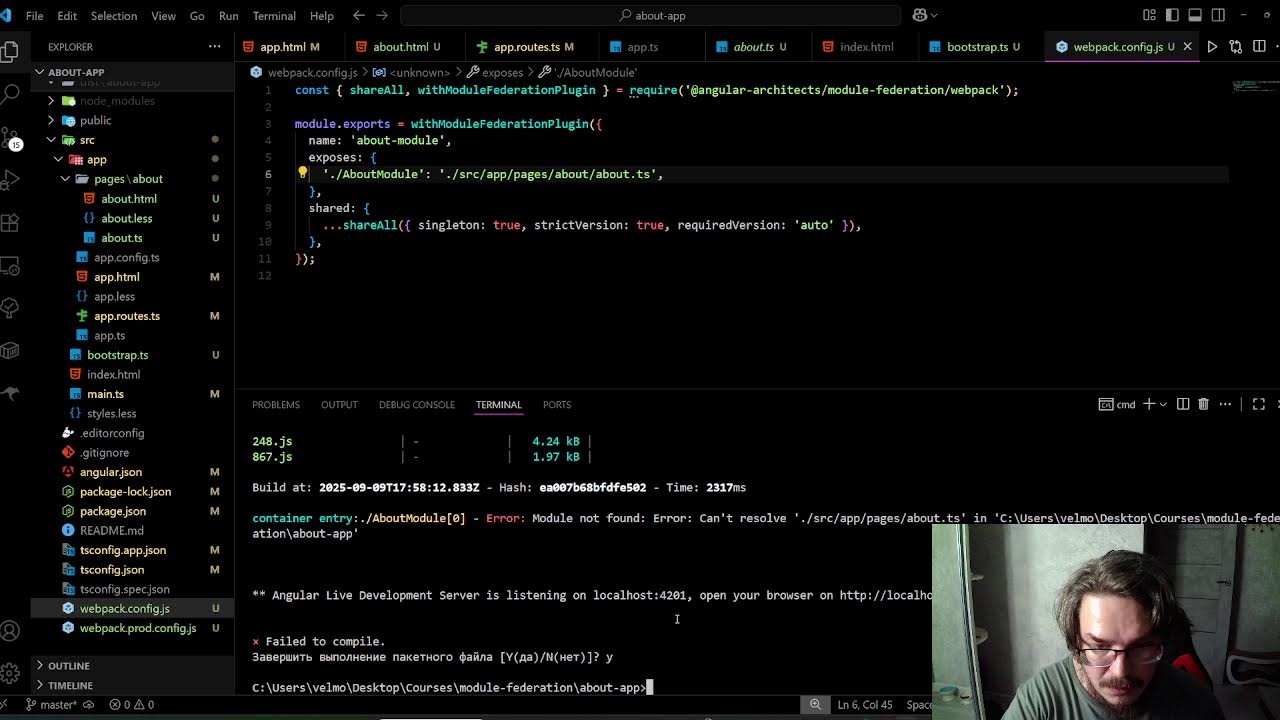1280x720 pixels.
Task: Switch to the index.html editor tab
Action: click(x=866, y=47)
